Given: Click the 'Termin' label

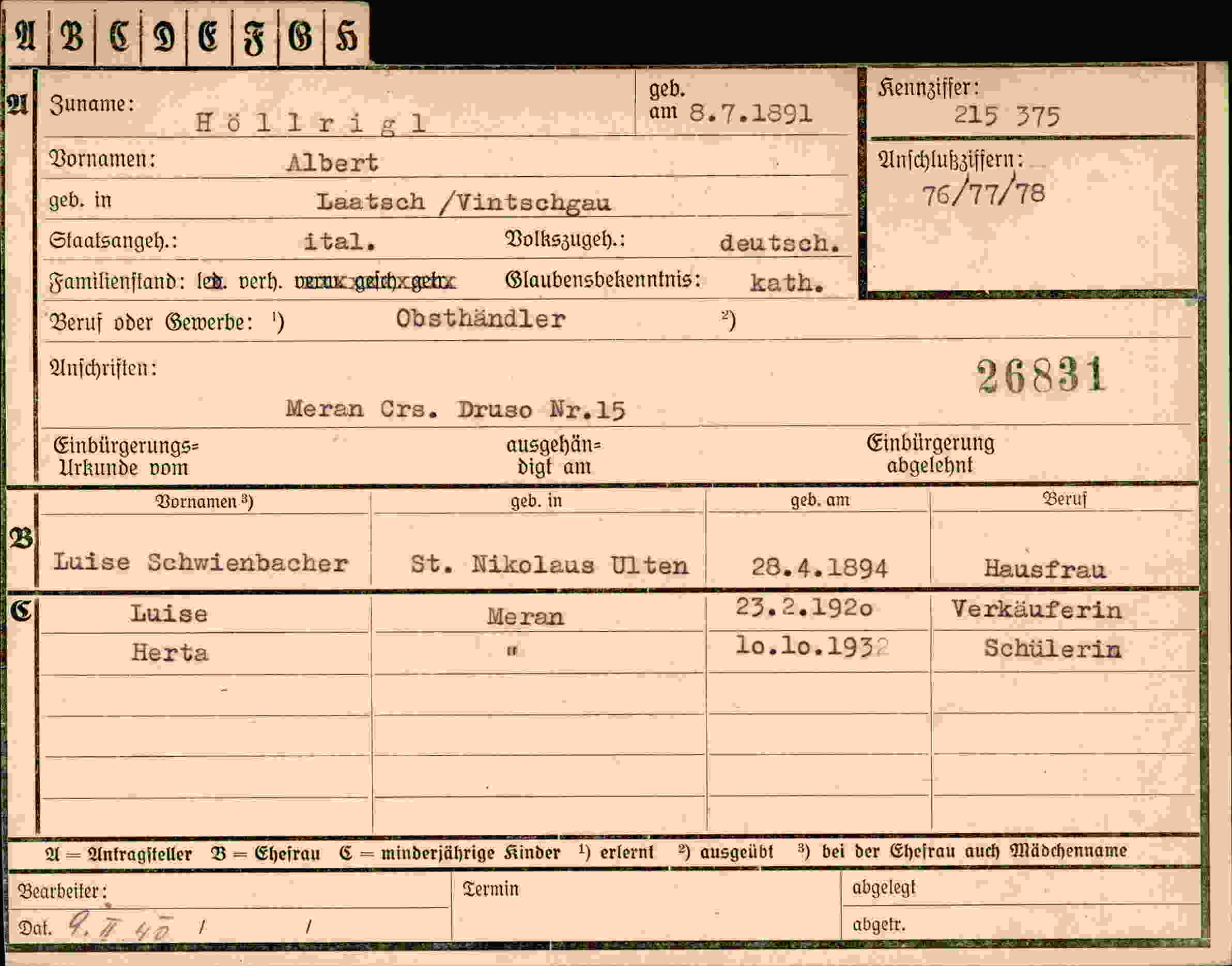Looking at the screenshot, I should tap(490, 889).
